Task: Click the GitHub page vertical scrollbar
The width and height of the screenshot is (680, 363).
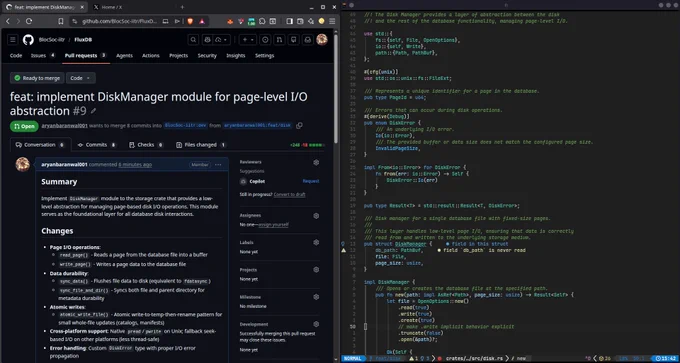Action: tap(336, 89)
